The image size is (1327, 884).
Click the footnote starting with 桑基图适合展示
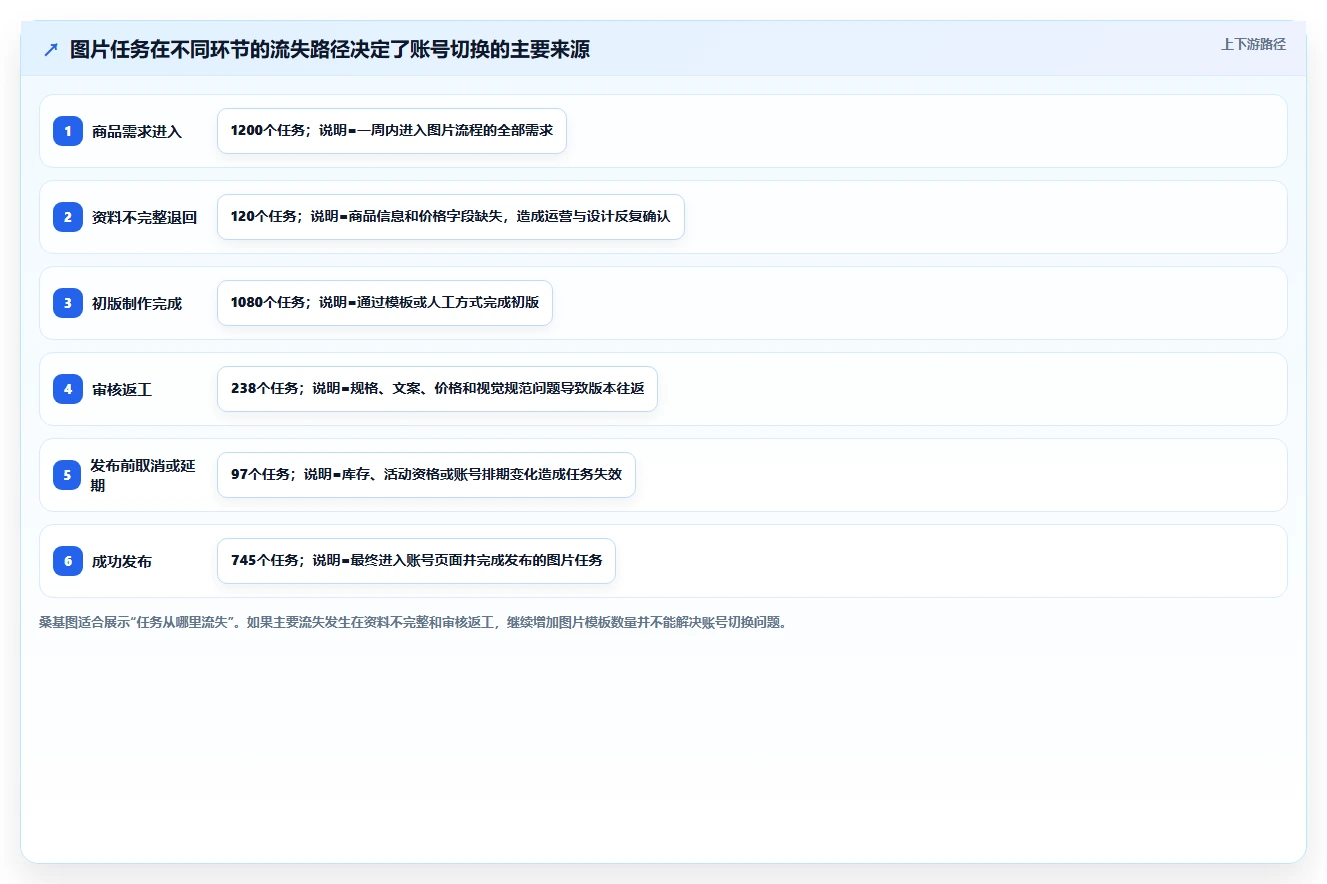pos(413,623)
